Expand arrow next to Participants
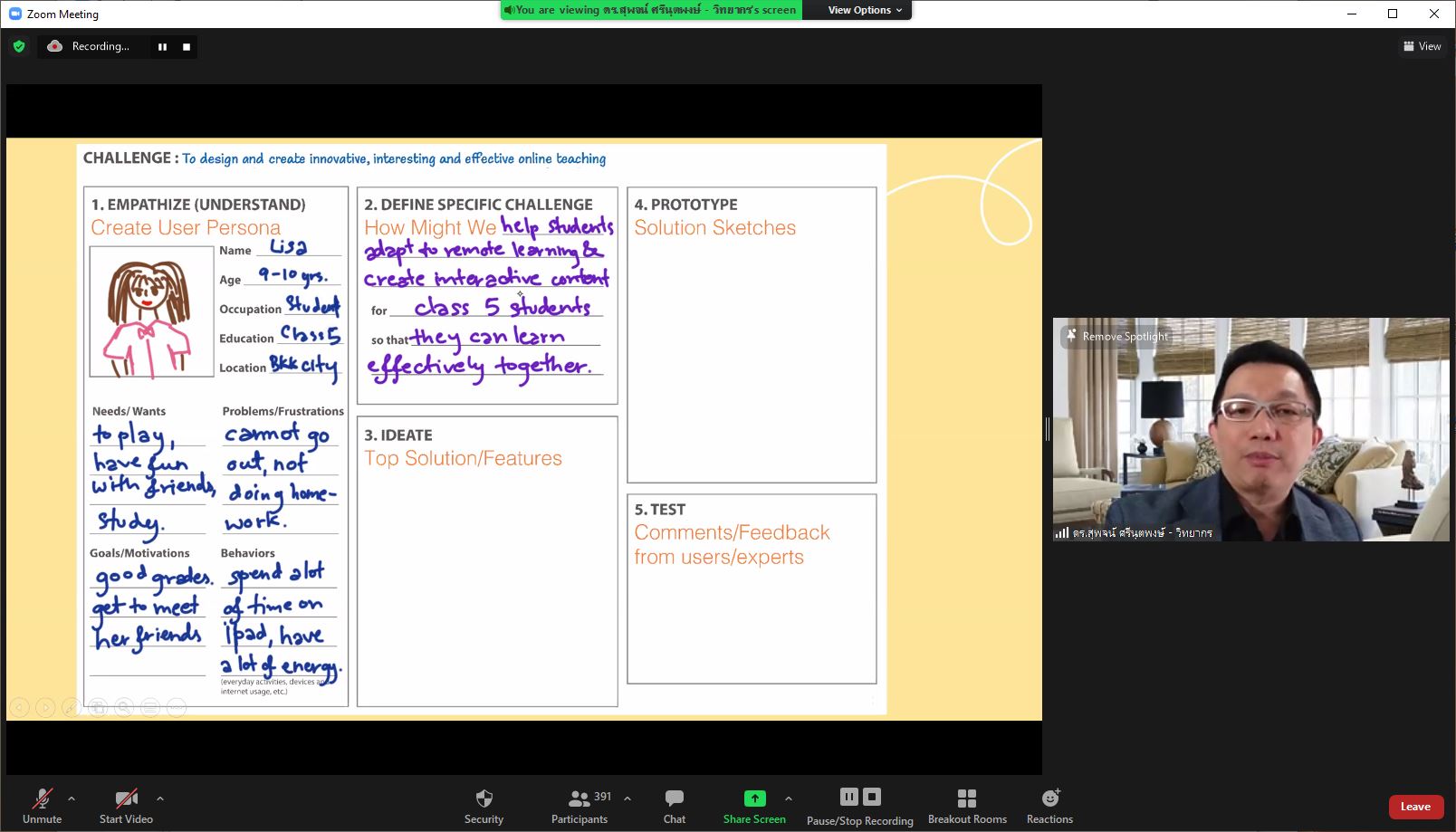This screenshot has height=832, width=1456. click(x=627, y=799)
